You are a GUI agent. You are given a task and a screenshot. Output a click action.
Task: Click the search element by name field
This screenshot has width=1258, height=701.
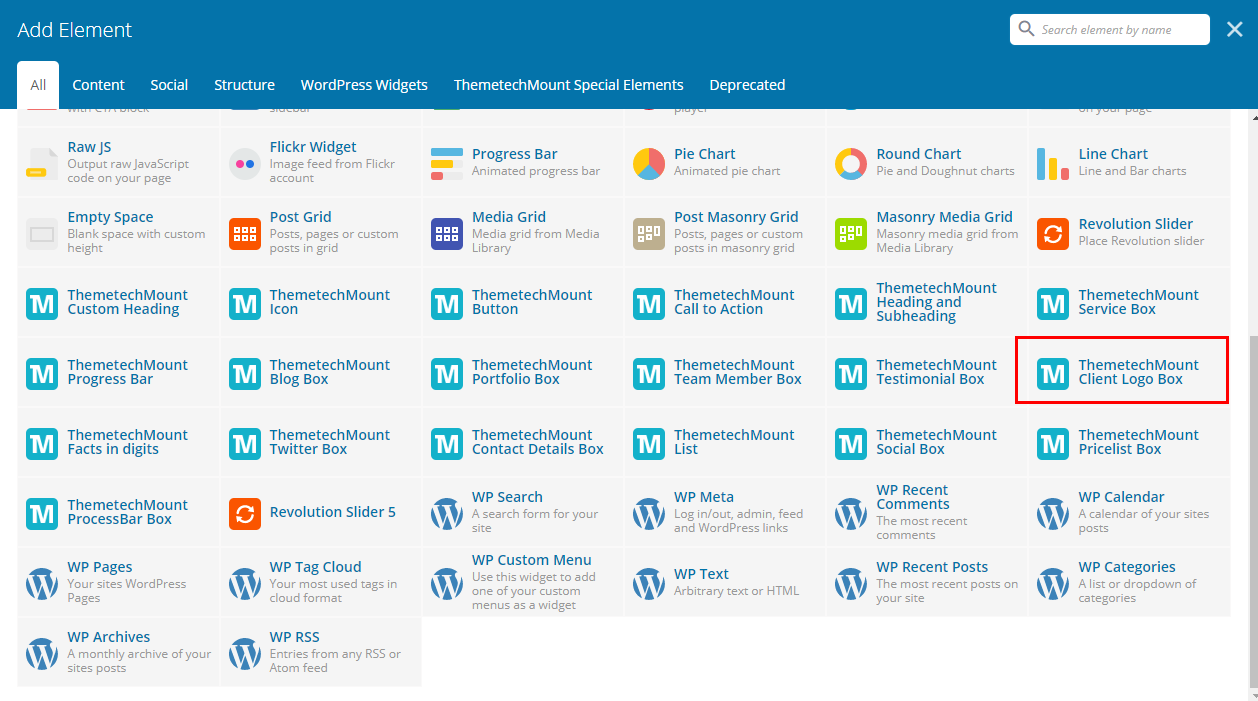(x=1118, y=30)
